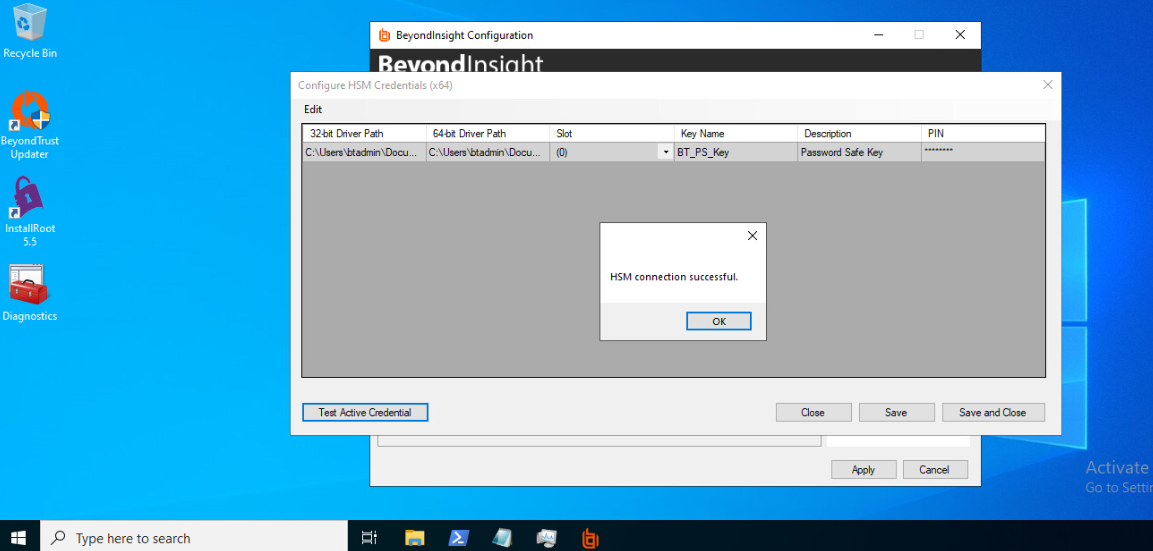Open File Explorer from taskbar
1153x551 pixels.
pos(415,538)
